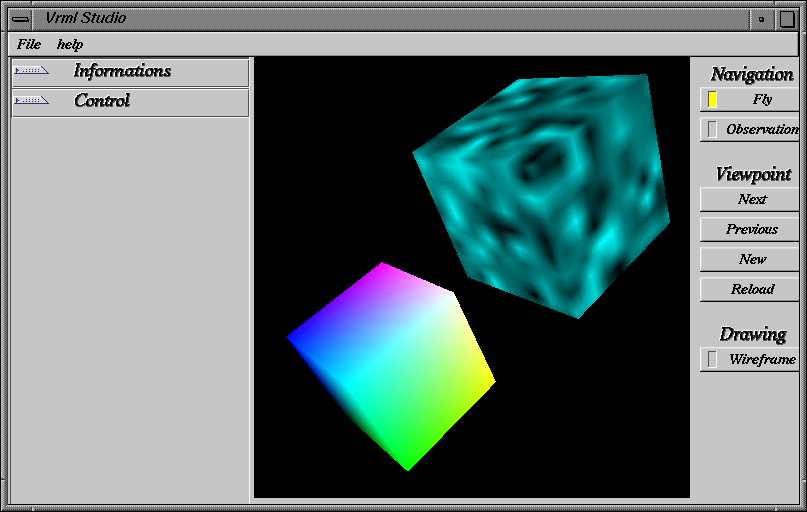Open the window menu in title bar
This screenshot has width=807, height=512.
tap(21, 20)
